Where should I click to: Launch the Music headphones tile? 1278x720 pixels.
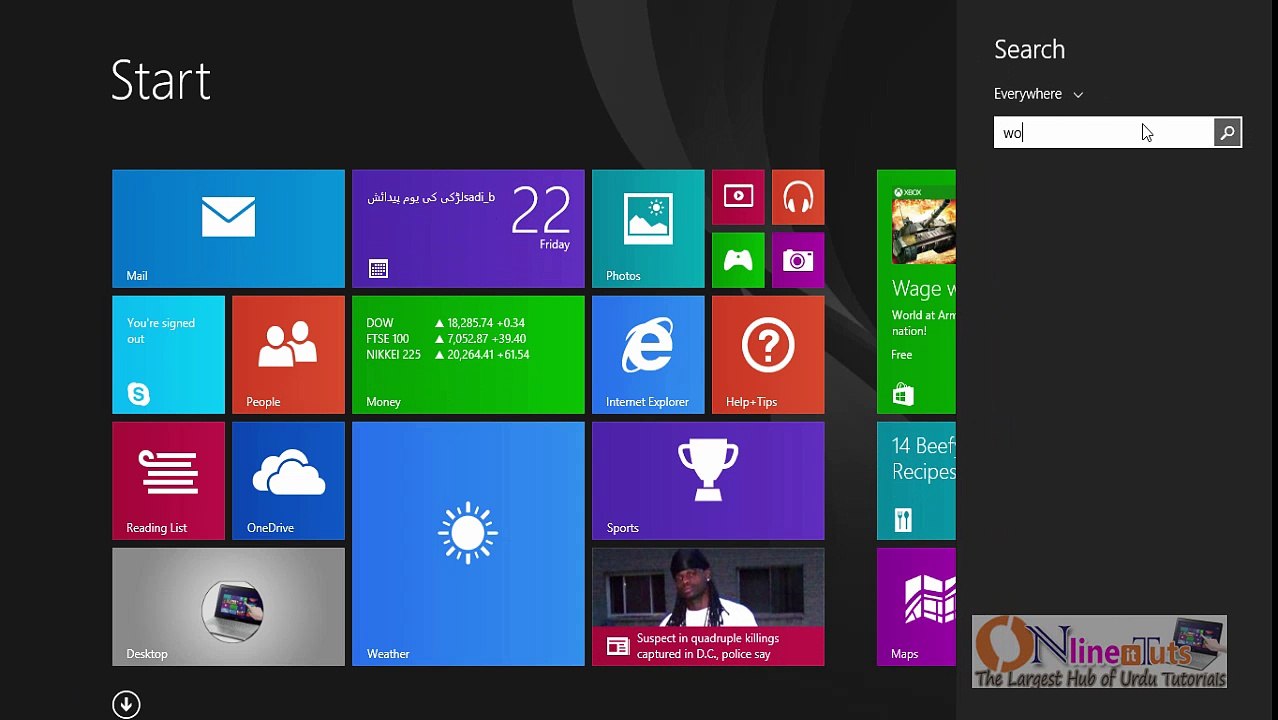(798, 197)
